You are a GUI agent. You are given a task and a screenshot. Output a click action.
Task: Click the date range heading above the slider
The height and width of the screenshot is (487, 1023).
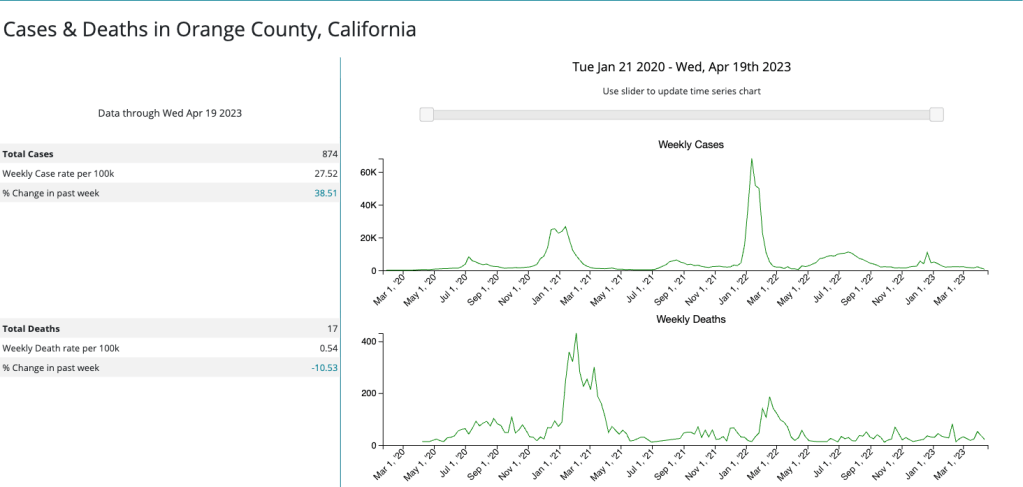point(681,67)
